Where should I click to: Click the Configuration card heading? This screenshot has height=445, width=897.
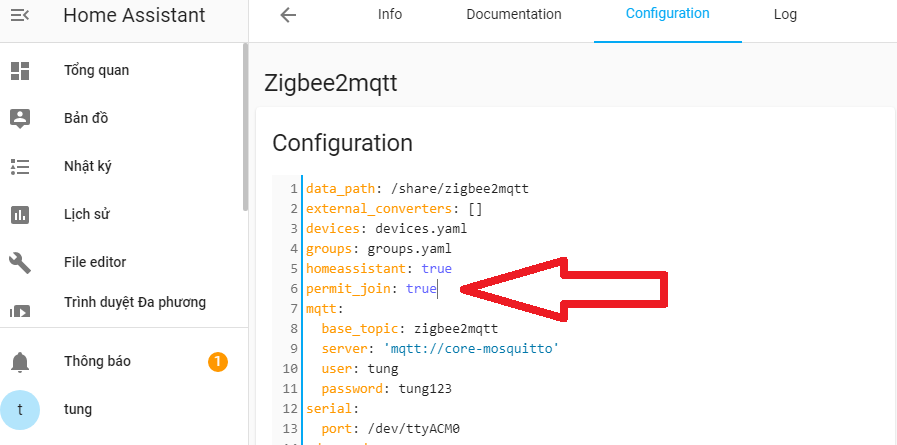[x=342, y=143]
